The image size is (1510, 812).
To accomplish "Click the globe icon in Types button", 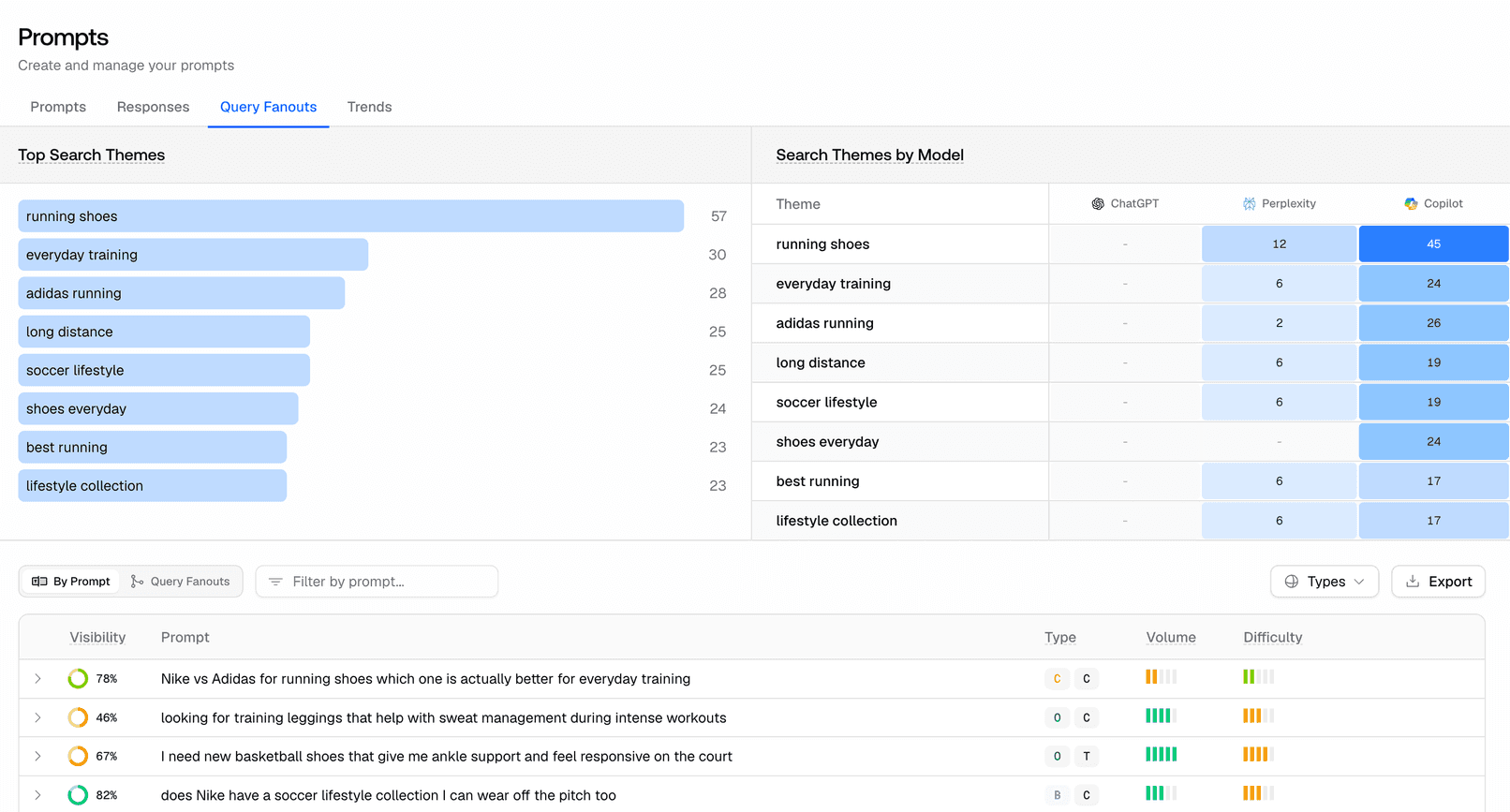I will pyautogui.click(x=1292, y=582).
